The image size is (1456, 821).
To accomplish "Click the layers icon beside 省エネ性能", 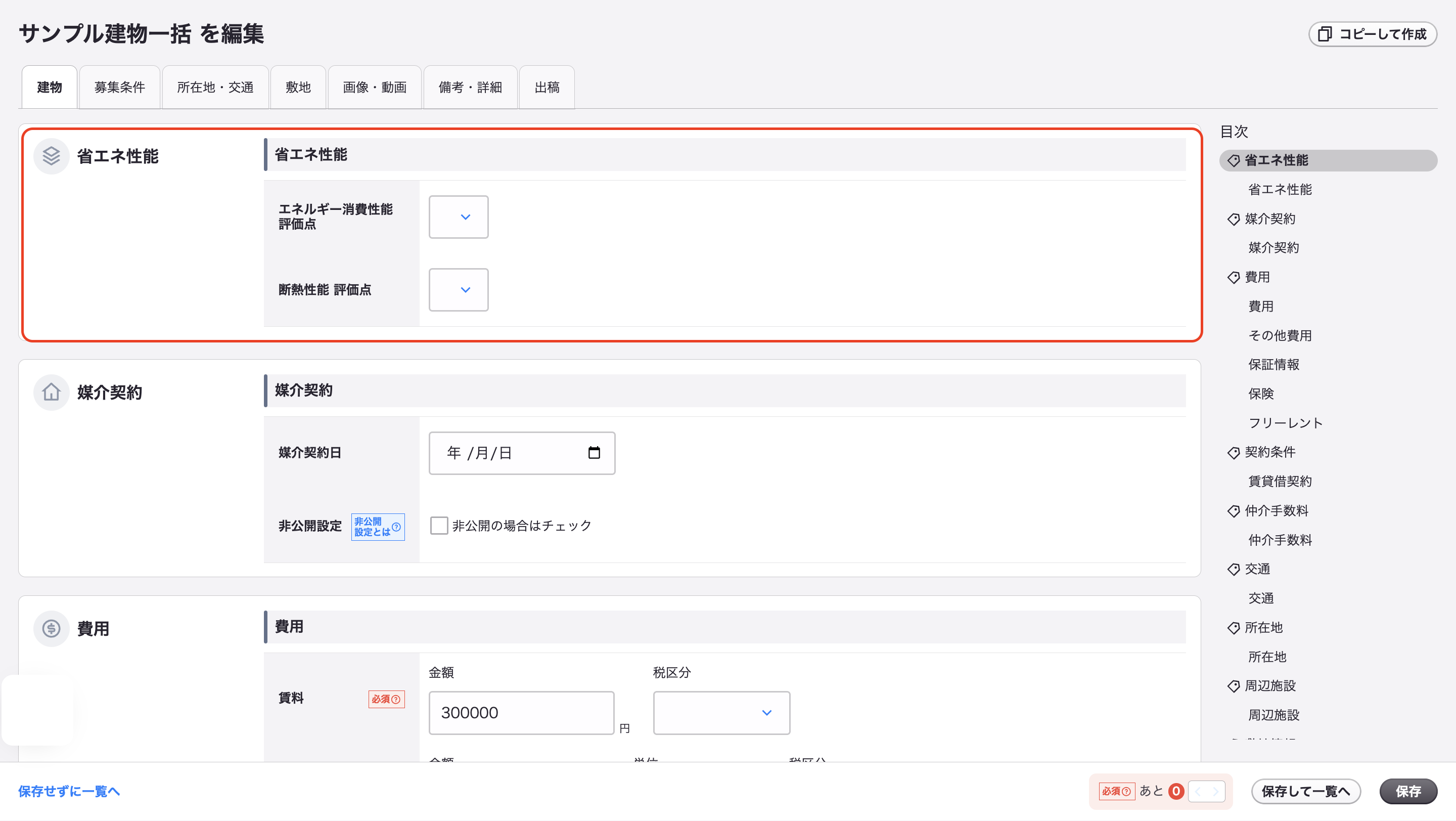I will (x=51, y=156).
